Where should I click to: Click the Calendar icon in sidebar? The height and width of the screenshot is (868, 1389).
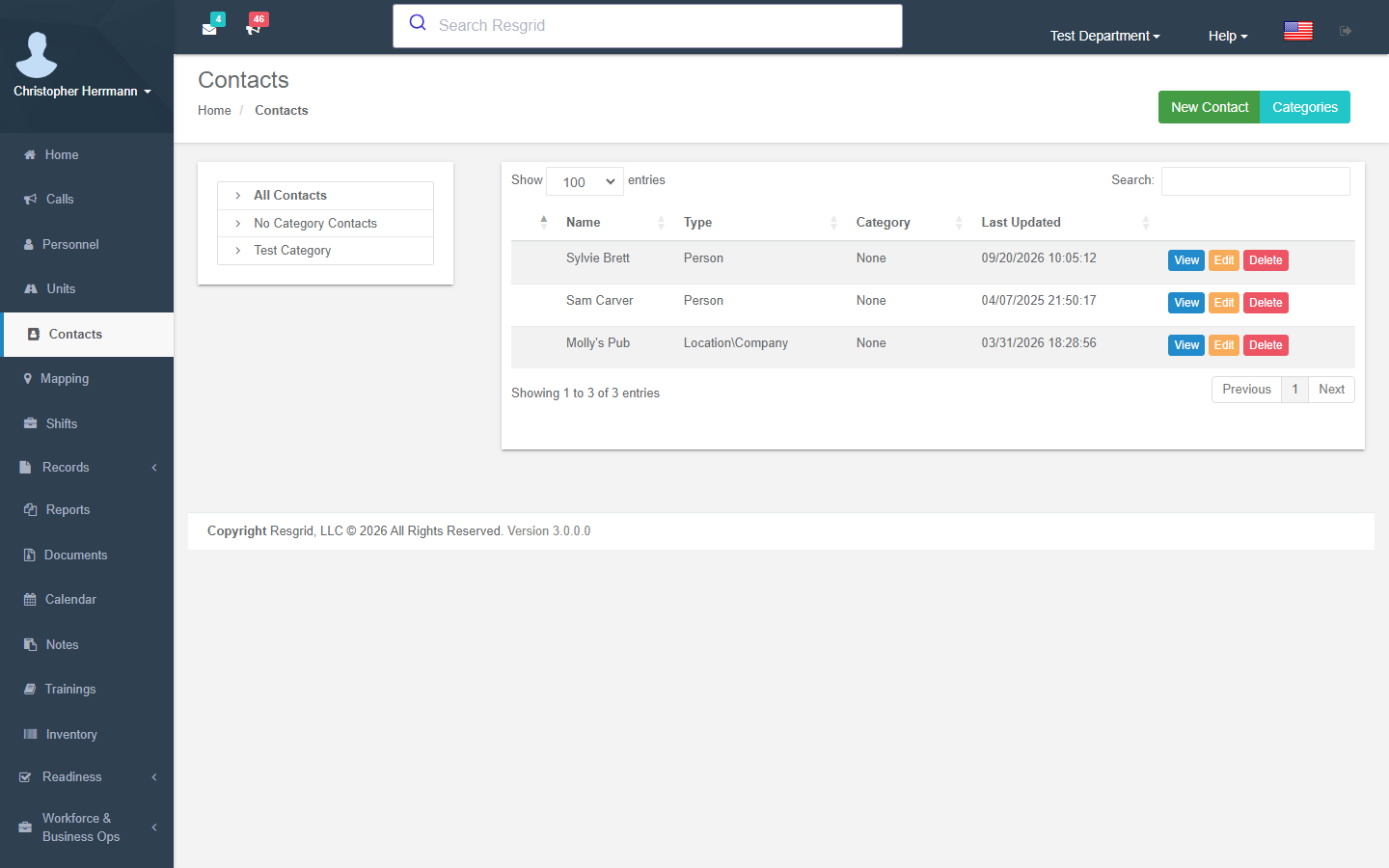pos(30,600)
